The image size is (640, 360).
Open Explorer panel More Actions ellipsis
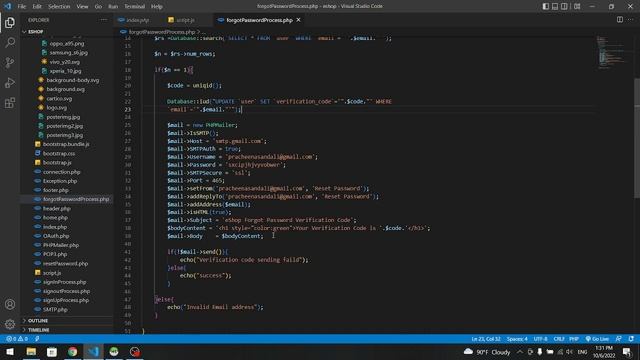click(x=104, y=20)
